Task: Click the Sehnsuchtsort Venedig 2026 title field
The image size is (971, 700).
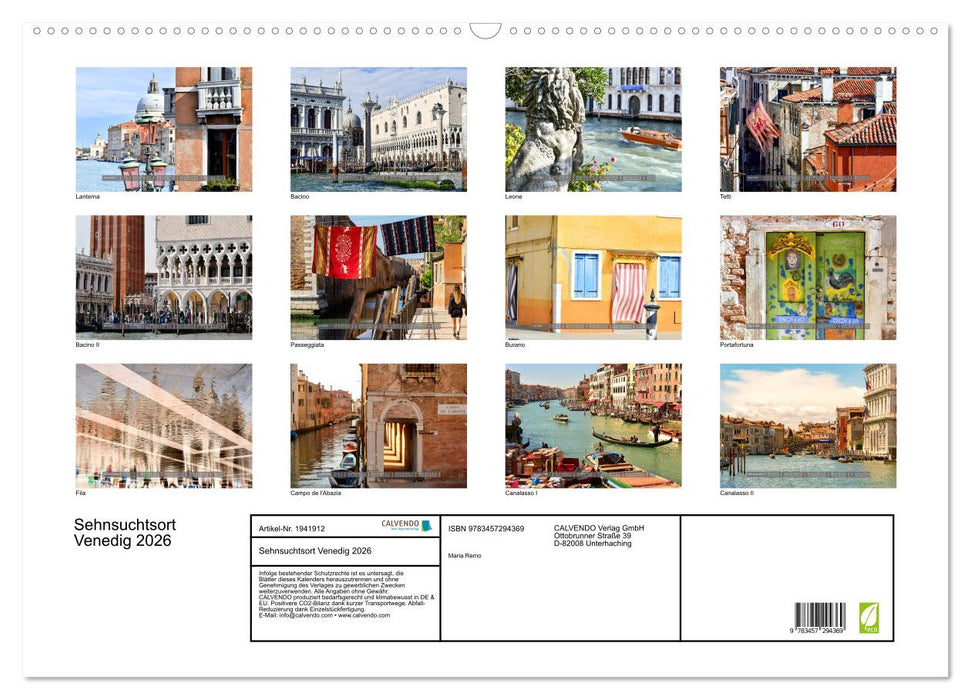Action: point(315,551)
